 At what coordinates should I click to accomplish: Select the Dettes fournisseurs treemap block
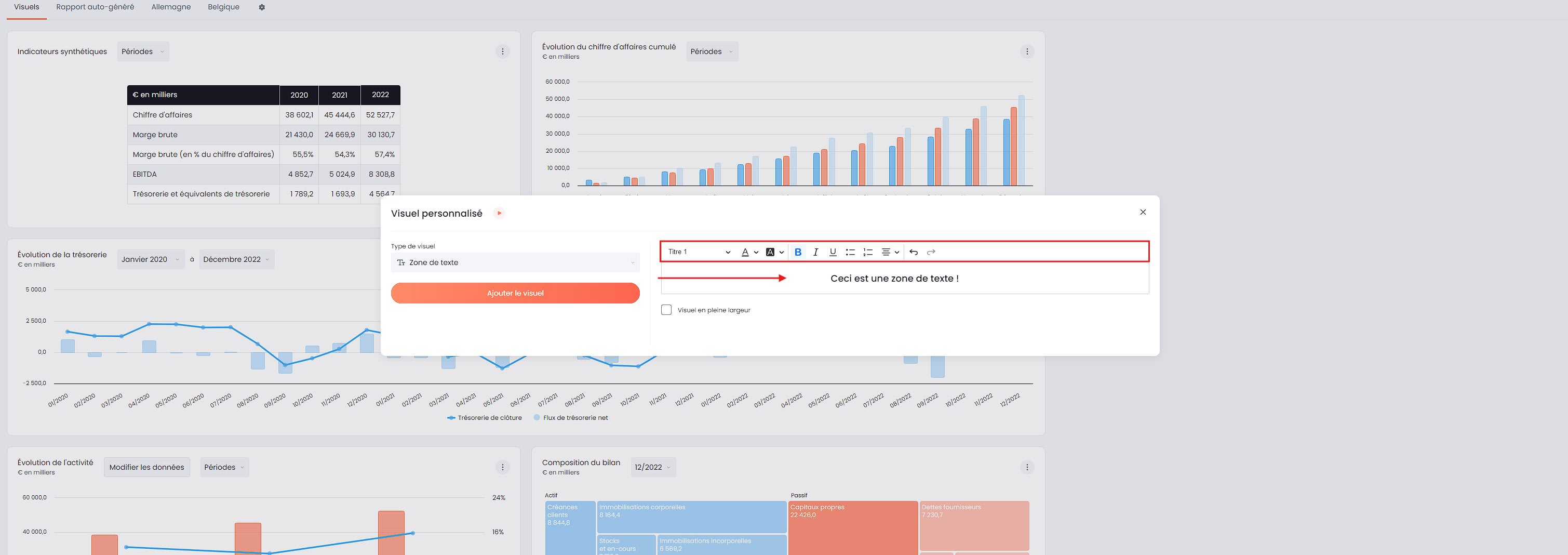coord(974,525)
